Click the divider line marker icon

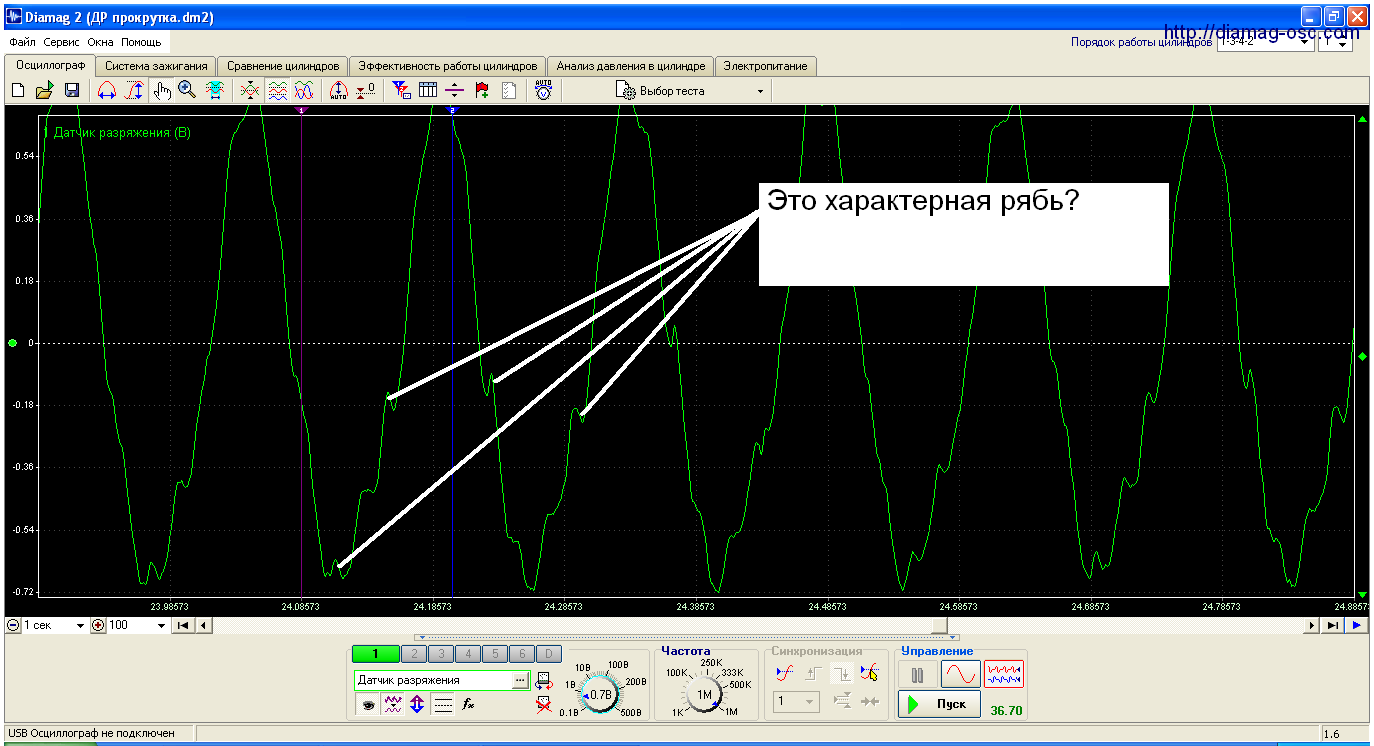point(455,91)
